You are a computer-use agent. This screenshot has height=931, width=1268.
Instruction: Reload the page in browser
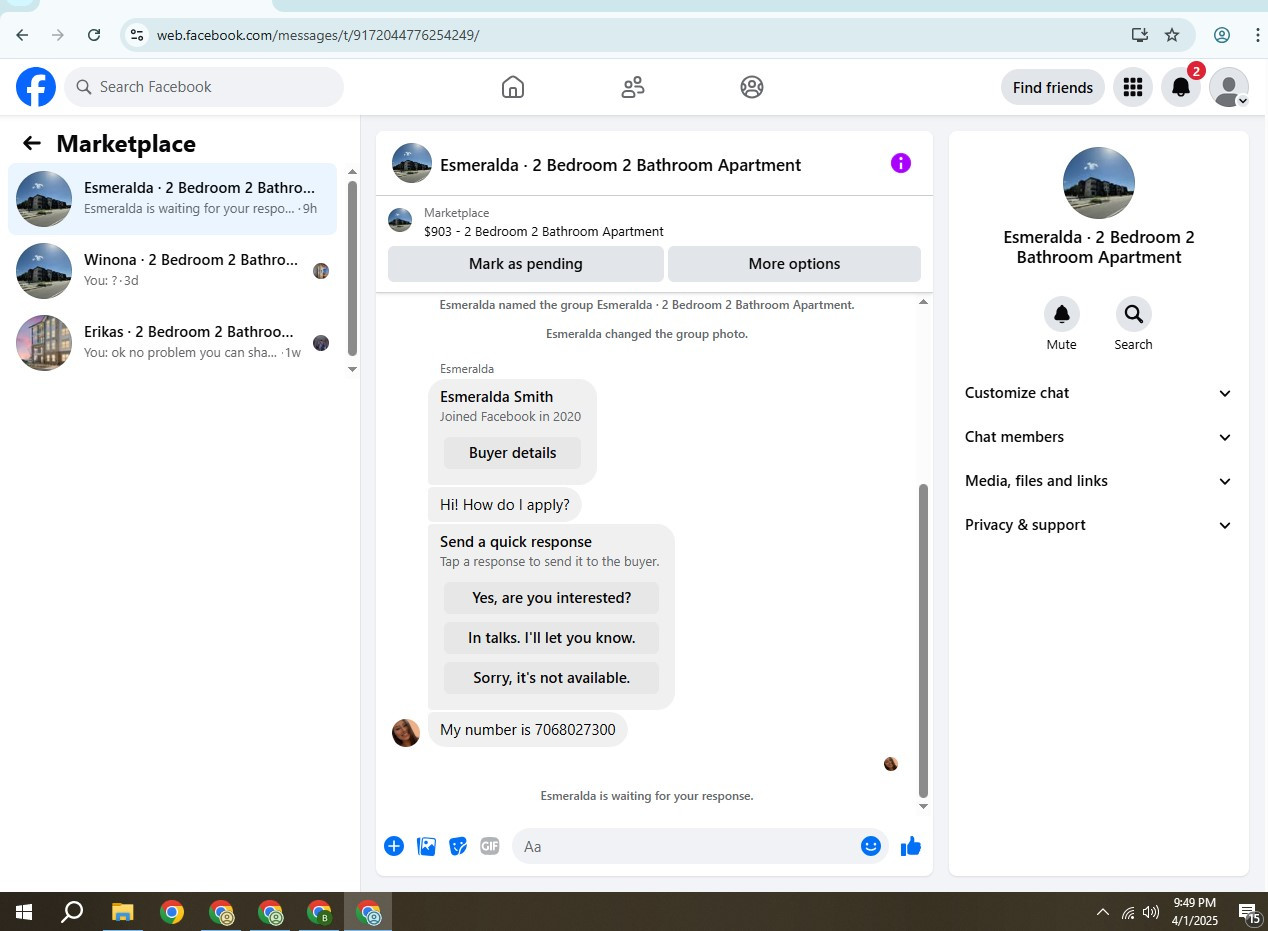coord(94,35)
